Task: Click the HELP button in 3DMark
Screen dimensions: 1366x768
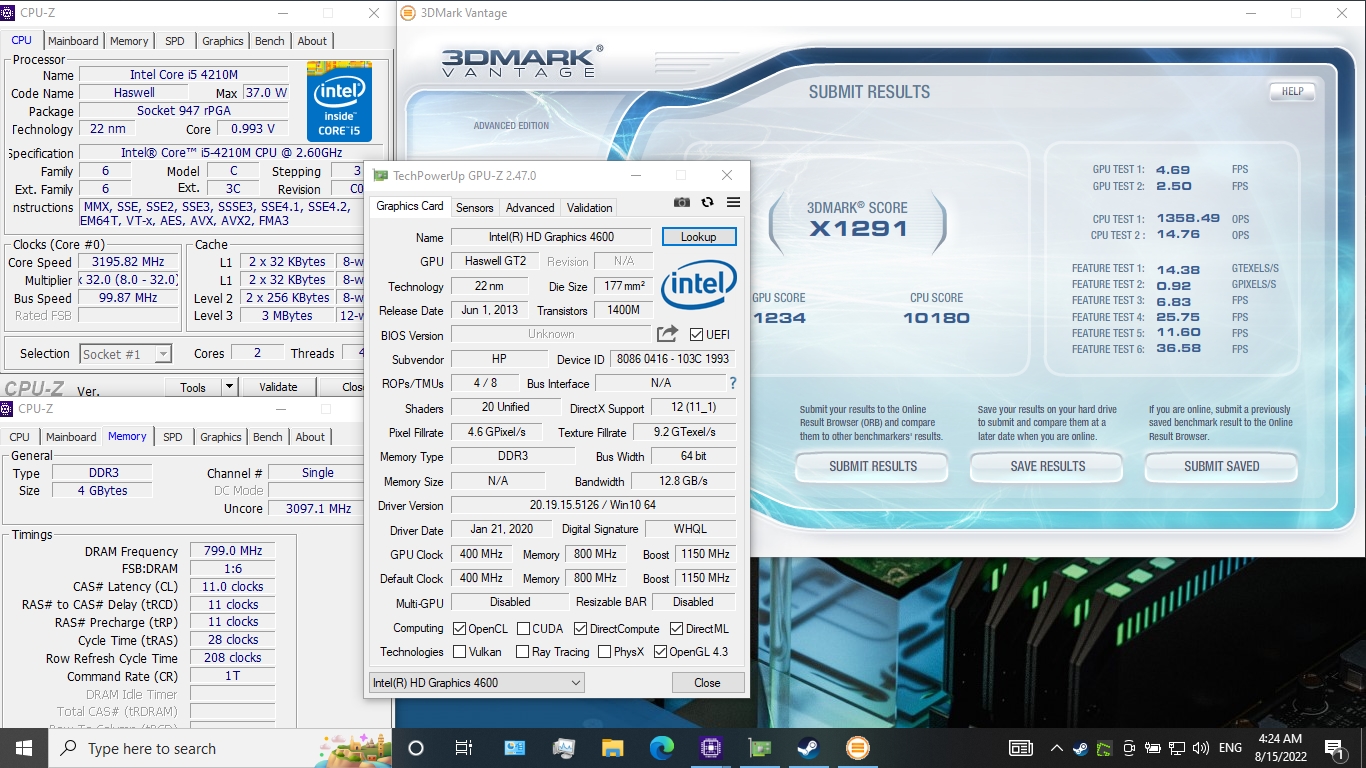Action: point(1292,91)
